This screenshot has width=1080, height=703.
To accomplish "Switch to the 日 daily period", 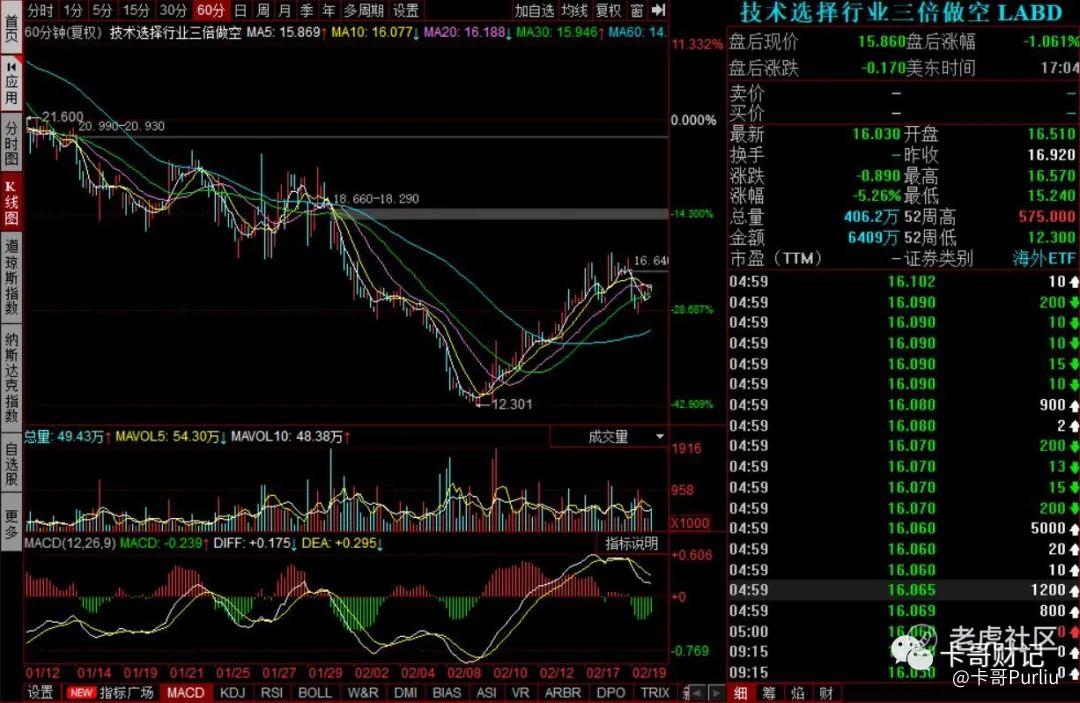I will click(240, 10).
